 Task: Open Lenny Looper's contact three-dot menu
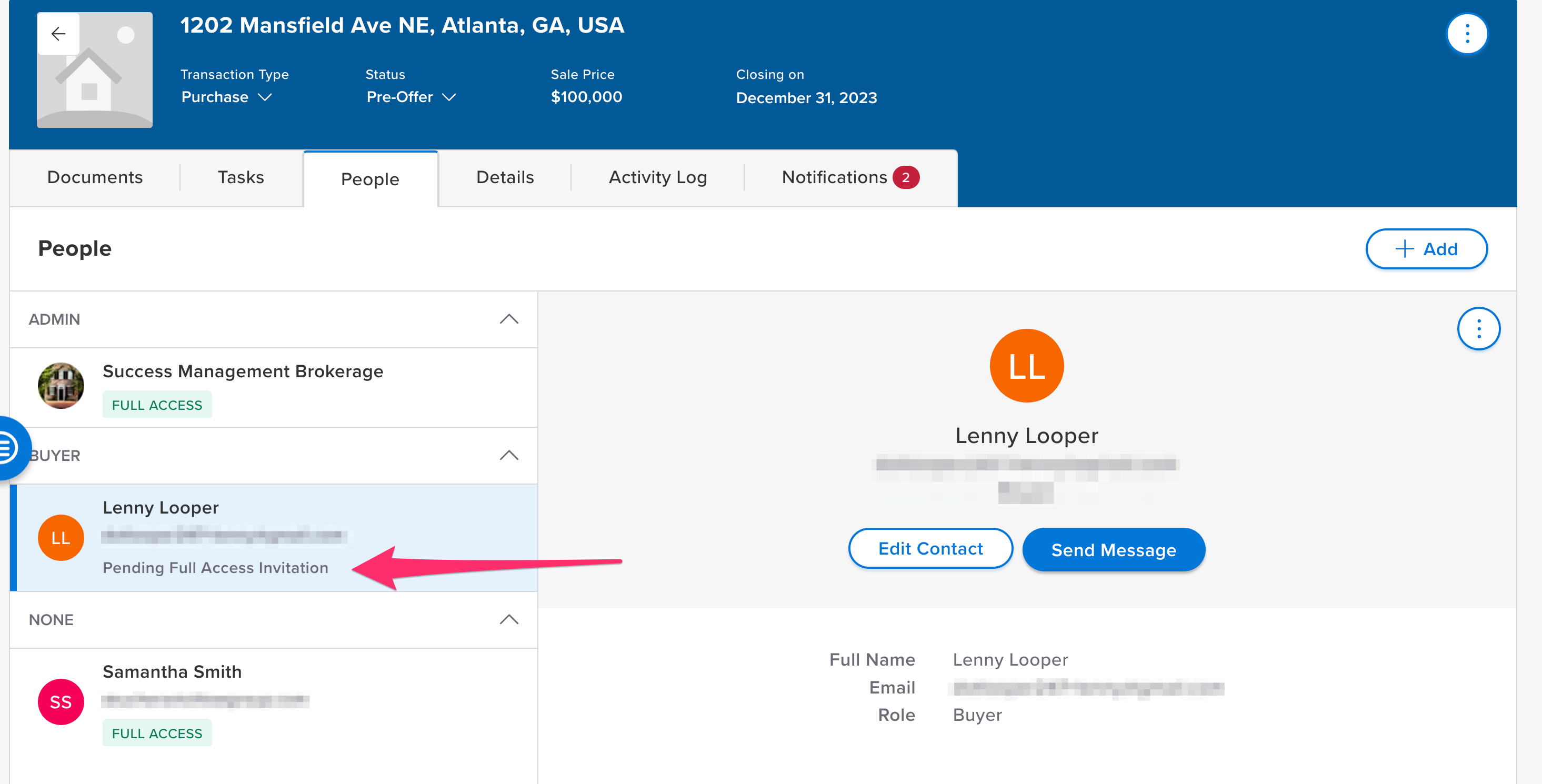[x=1478, y=328]
